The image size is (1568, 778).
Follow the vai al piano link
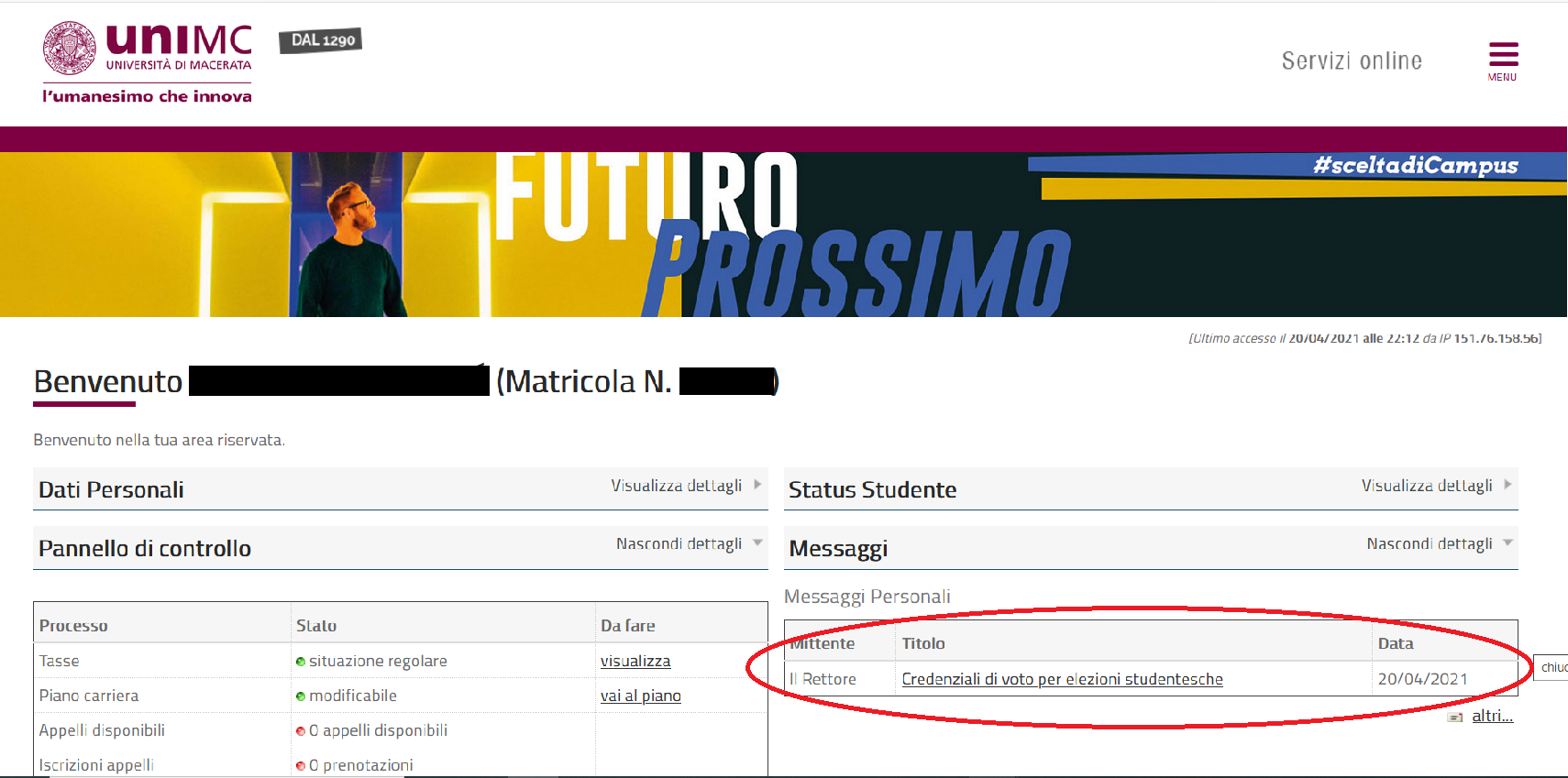[x=641, y=696]
